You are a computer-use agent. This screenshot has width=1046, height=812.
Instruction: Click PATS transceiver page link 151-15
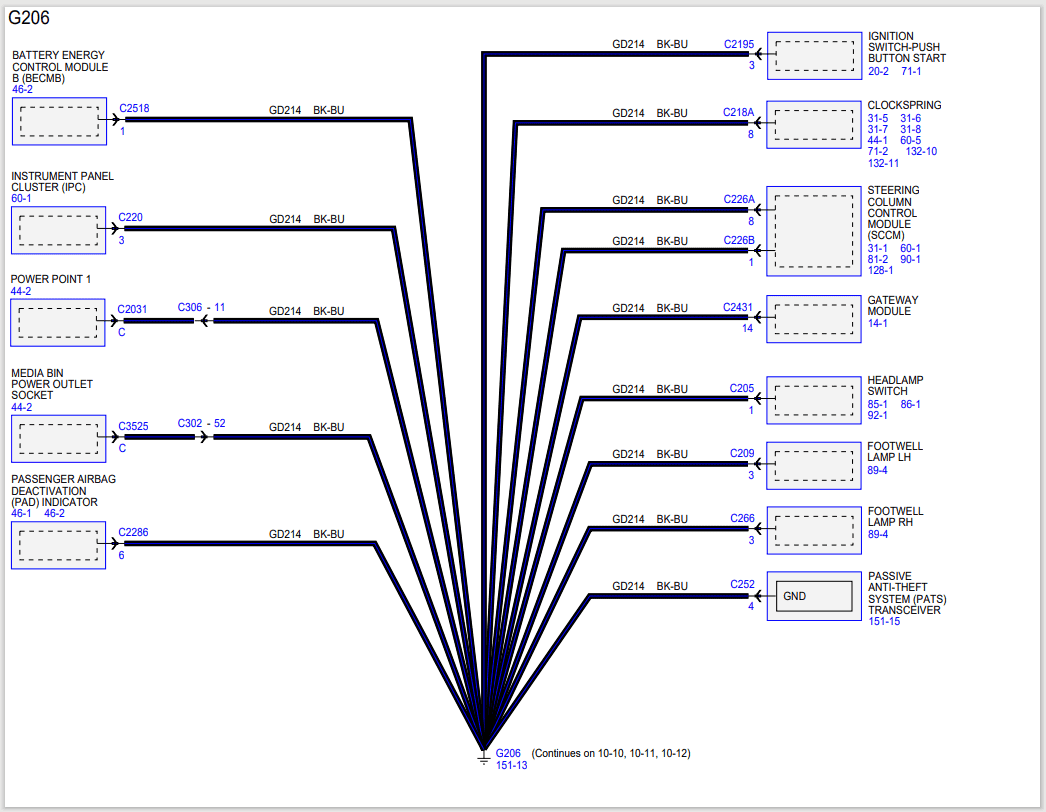884,621
